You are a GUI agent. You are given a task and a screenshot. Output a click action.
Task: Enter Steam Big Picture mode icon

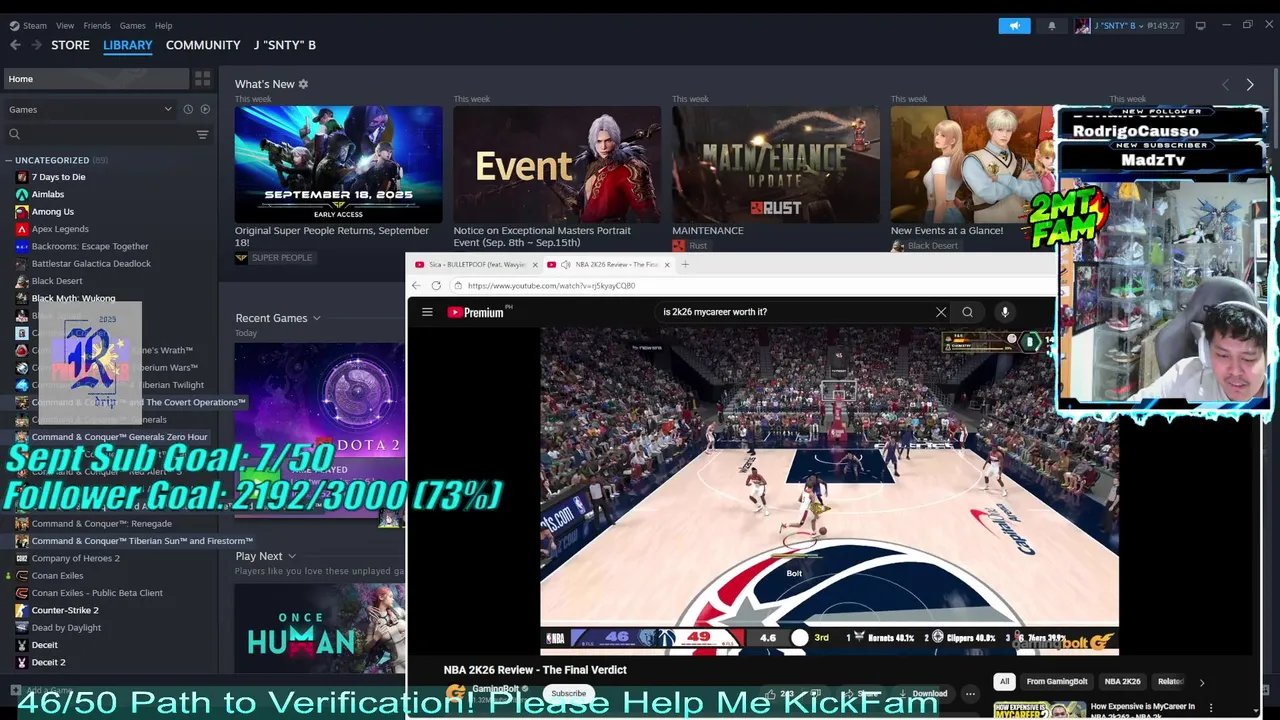point(1200,25)
